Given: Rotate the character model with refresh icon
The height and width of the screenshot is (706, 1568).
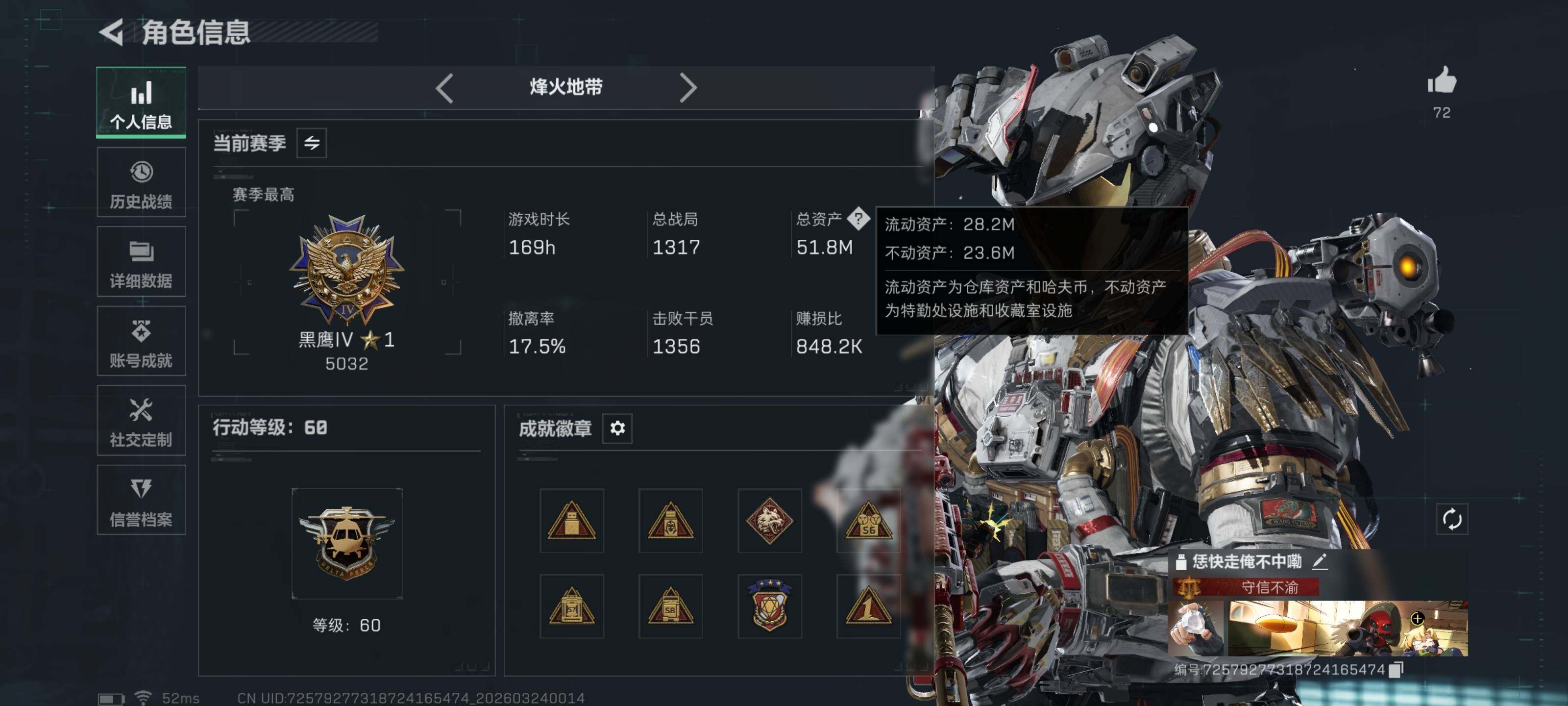Looking at the screenshot, I should click(1452, 519).
